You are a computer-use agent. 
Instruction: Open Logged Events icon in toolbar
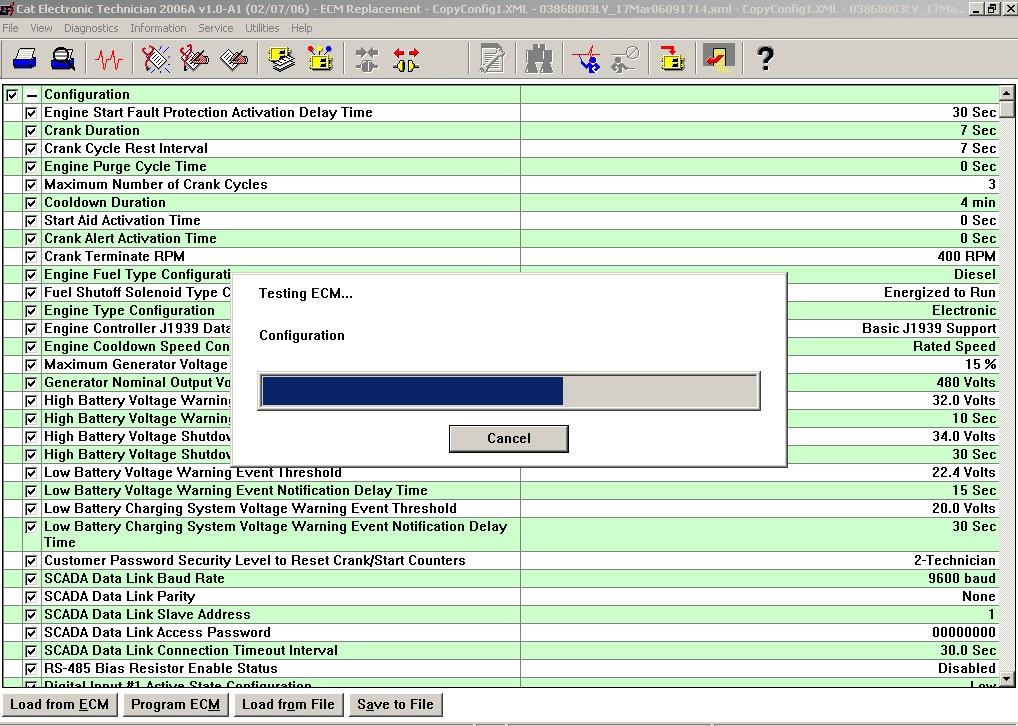[234, 59]
